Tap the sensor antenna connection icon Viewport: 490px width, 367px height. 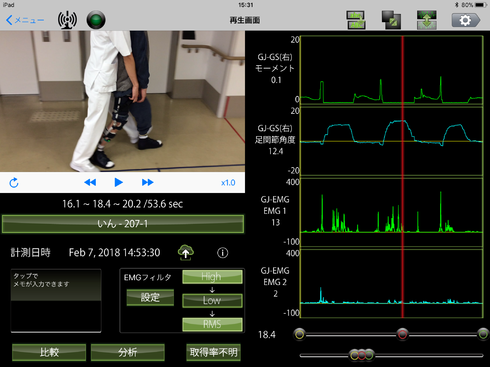pyautogui.click(x=67, y=20)
